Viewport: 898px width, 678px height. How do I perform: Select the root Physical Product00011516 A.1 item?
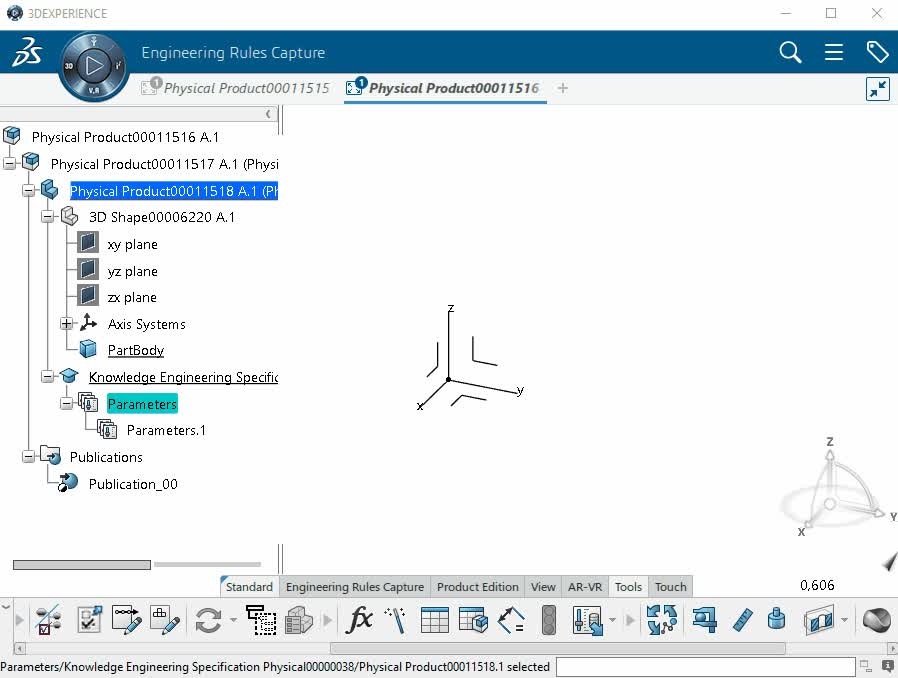125,137
